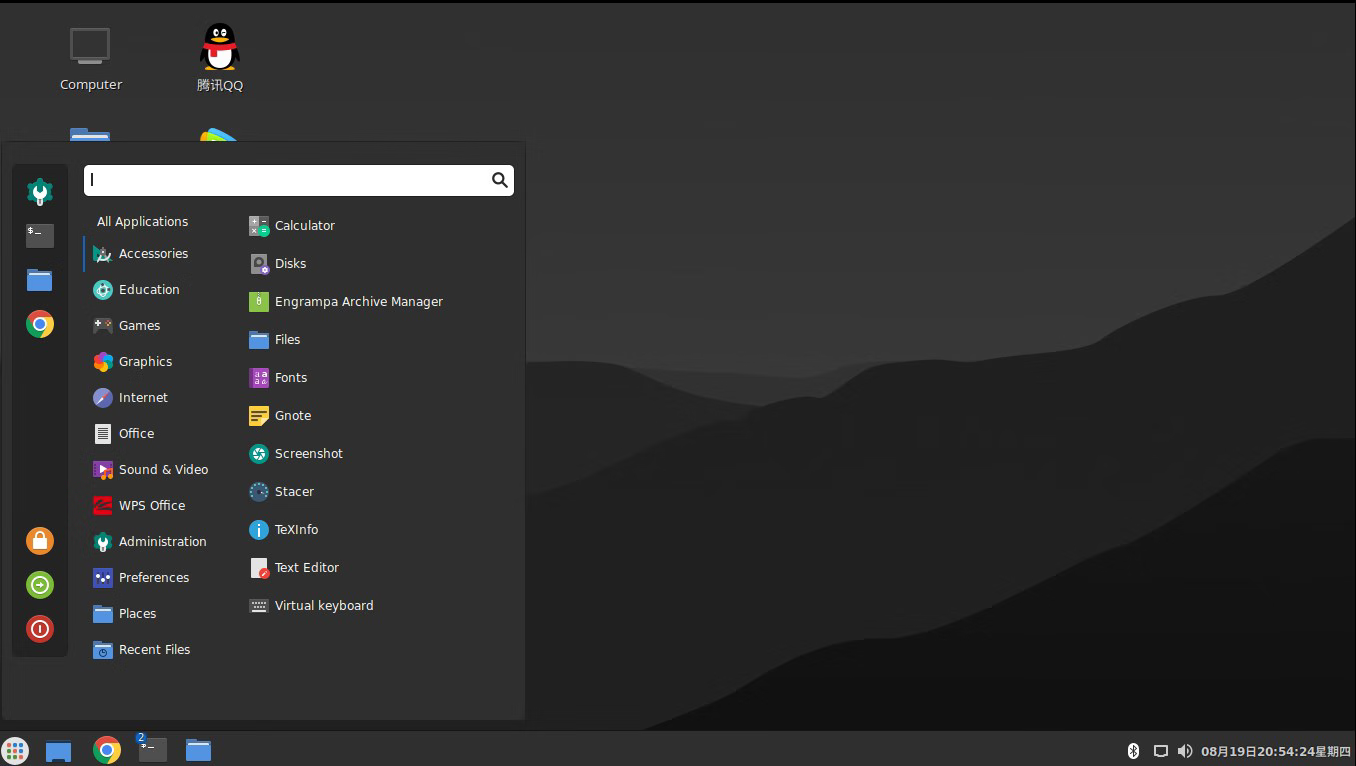Viewport: 1356px width, 766px height.
Task: Click the orange lock screen icon
Action: click(40, 541)
